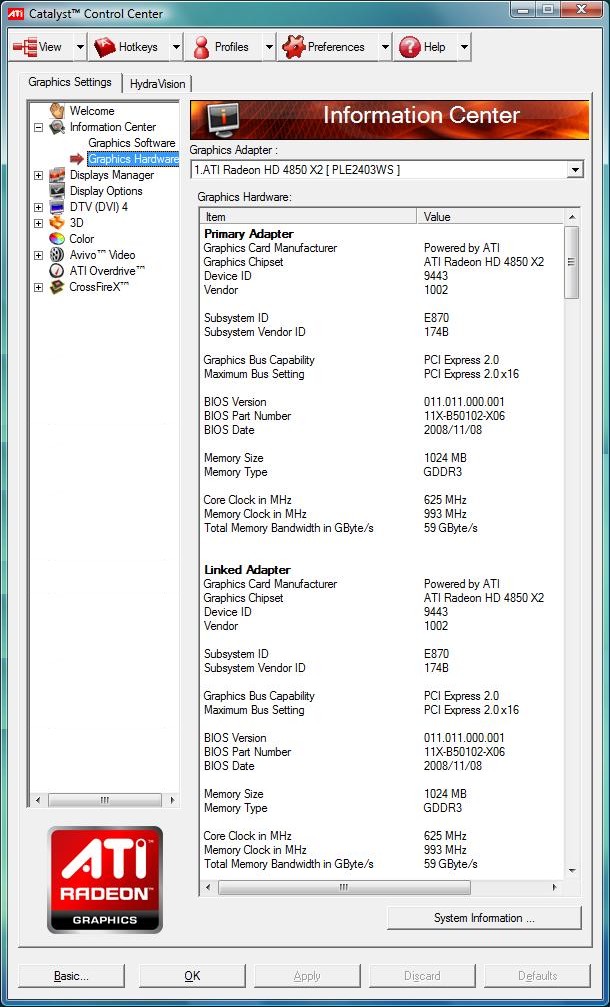Select the Primary Adapter heading row
610x1007 pixels.
coord(248,234)
